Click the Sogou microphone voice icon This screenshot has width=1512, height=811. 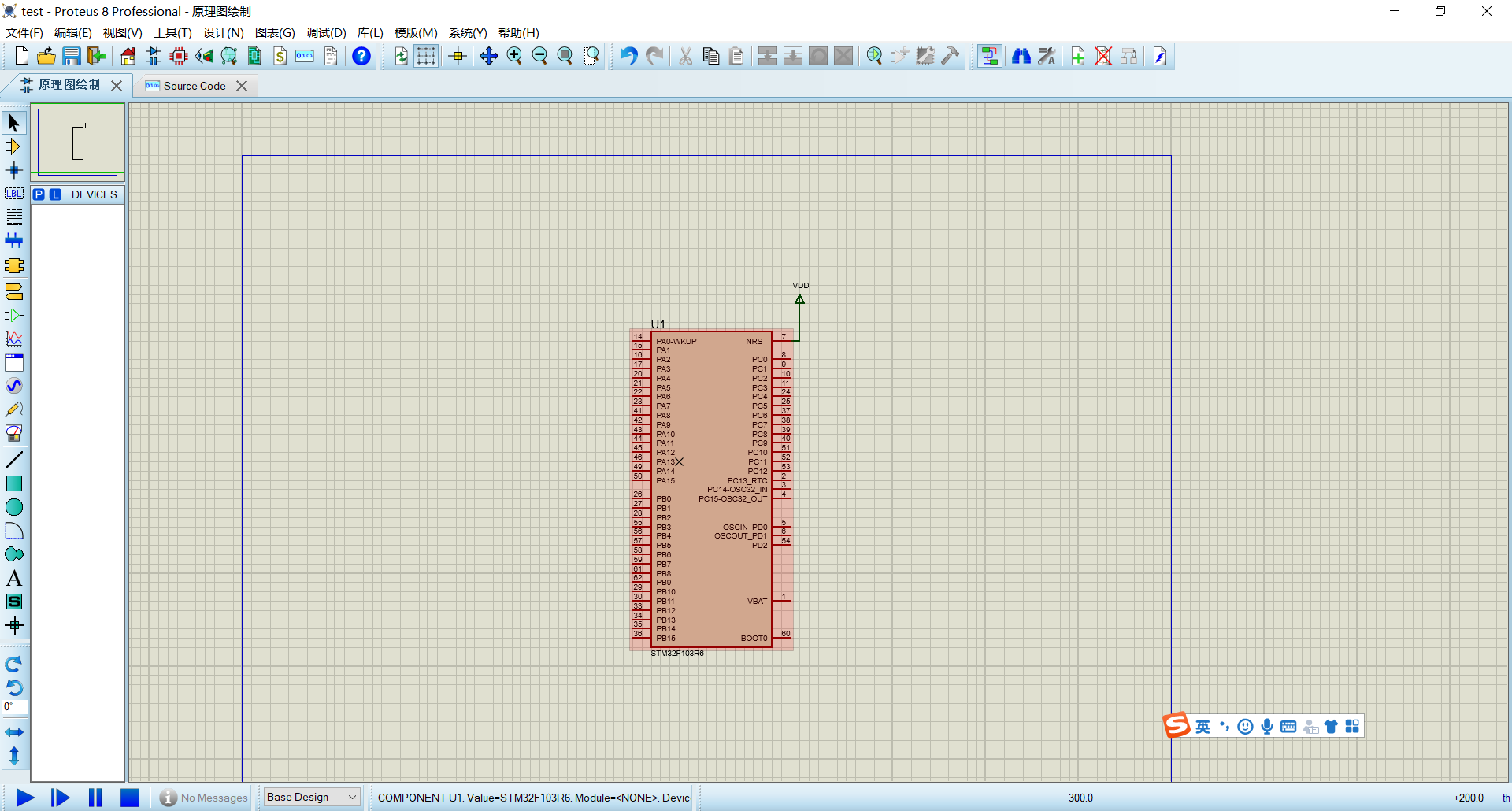coord(1267,727)
